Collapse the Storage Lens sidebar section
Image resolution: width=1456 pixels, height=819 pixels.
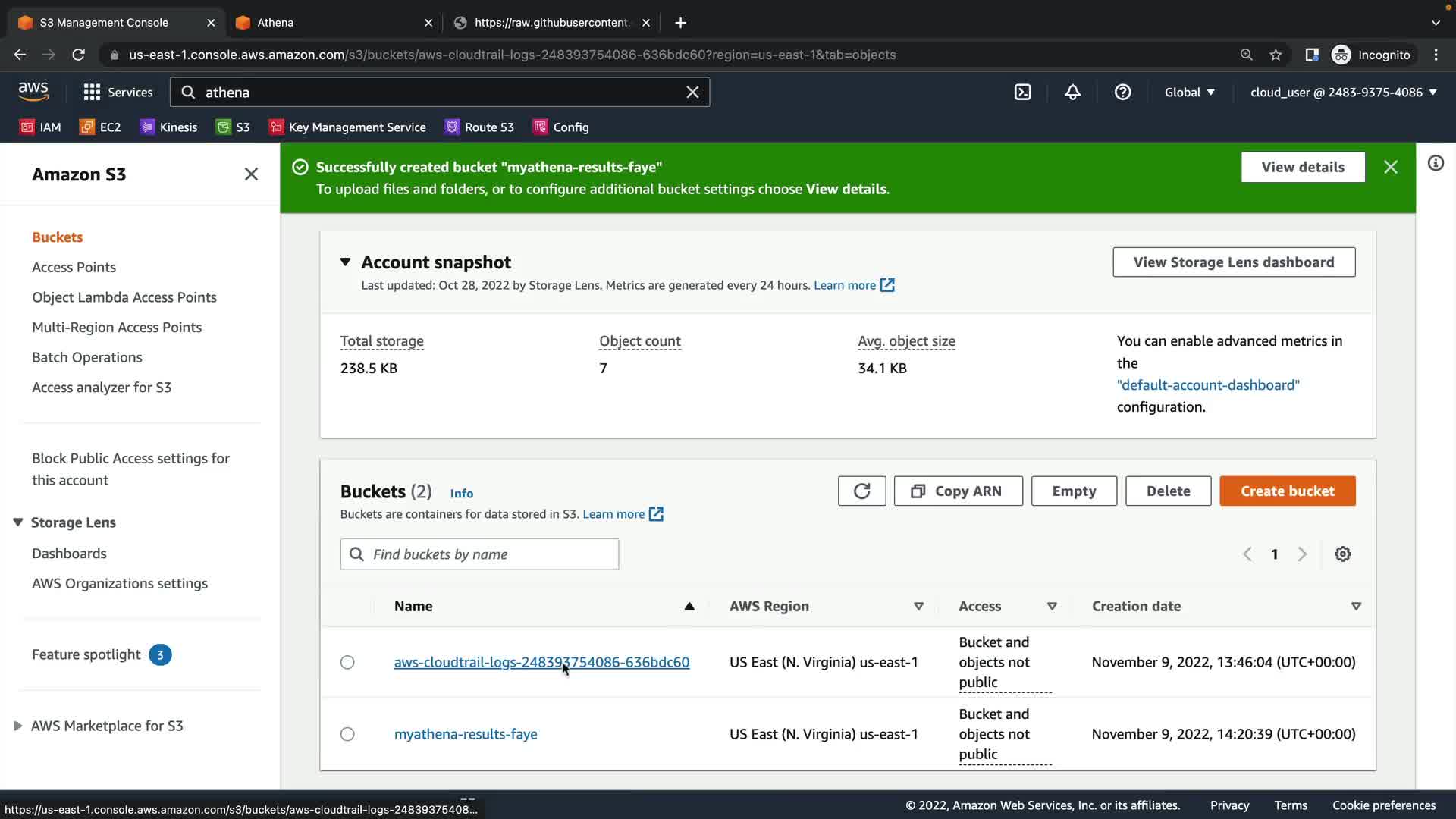coord(18,522)
